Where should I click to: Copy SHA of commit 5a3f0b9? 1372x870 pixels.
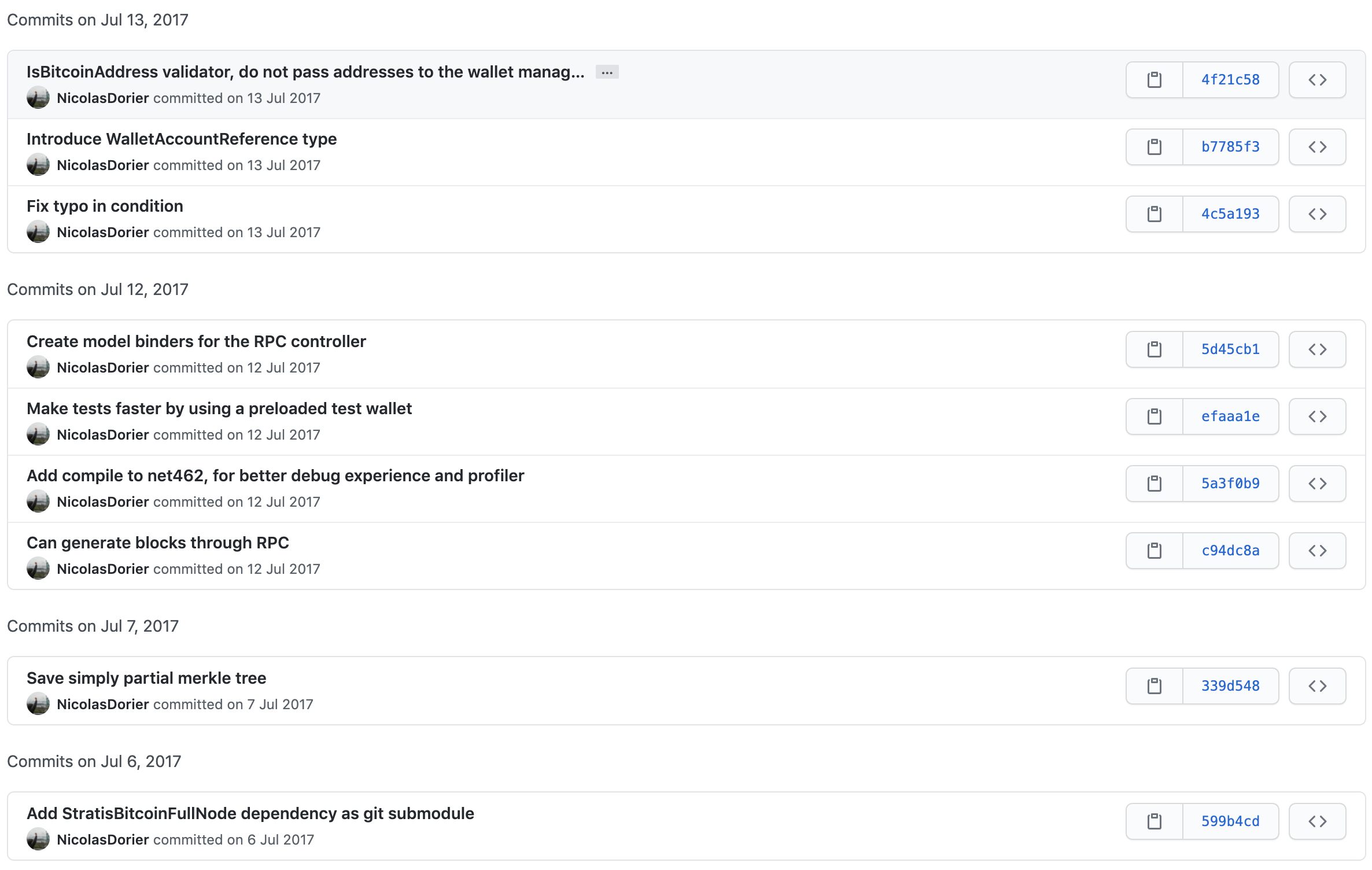coord(1154,484)
